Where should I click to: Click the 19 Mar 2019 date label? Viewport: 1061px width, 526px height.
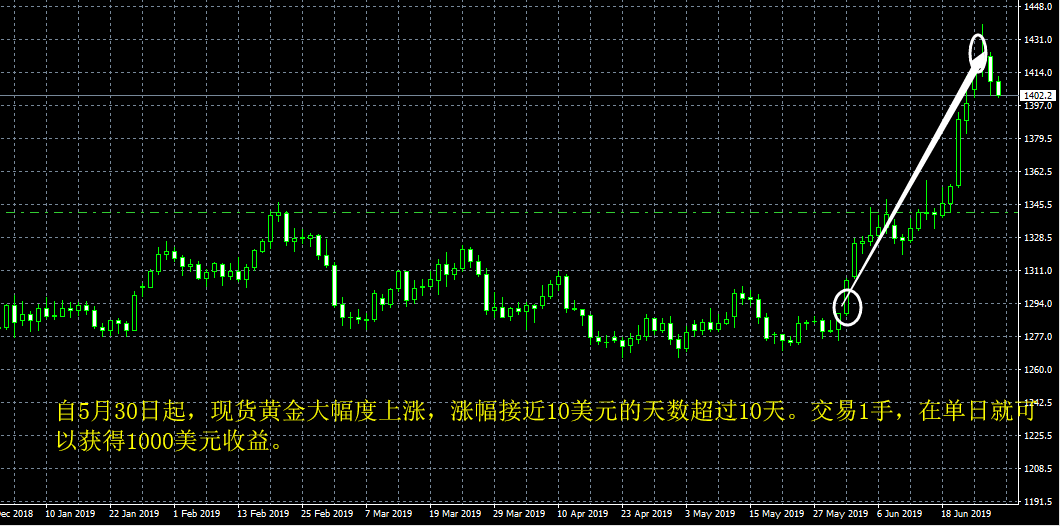click(x=455, y=514)
